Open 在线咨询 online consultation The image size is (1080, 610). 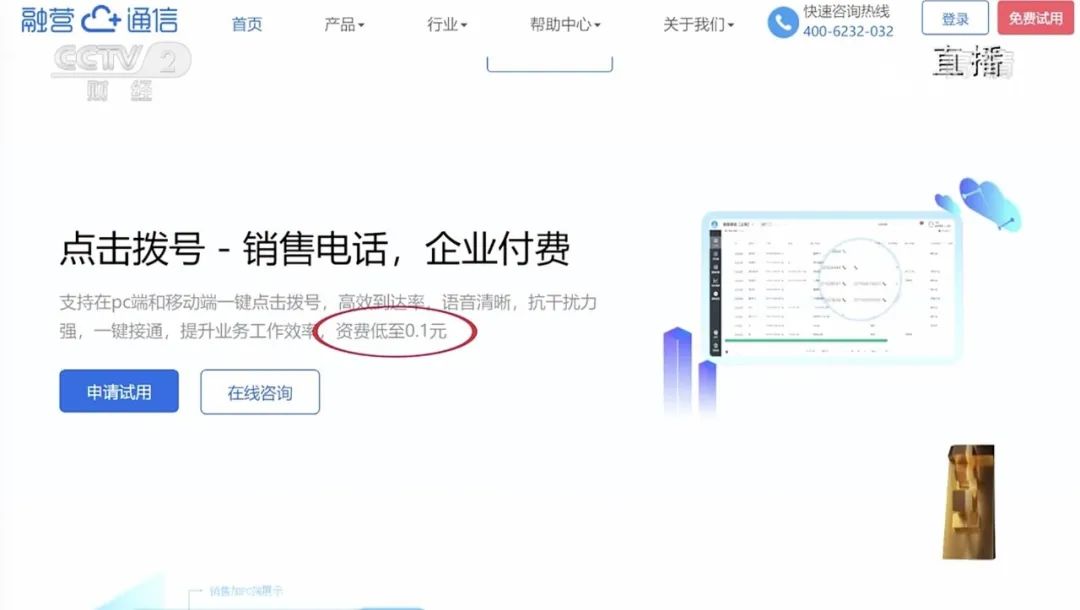[x=260, y=392]
